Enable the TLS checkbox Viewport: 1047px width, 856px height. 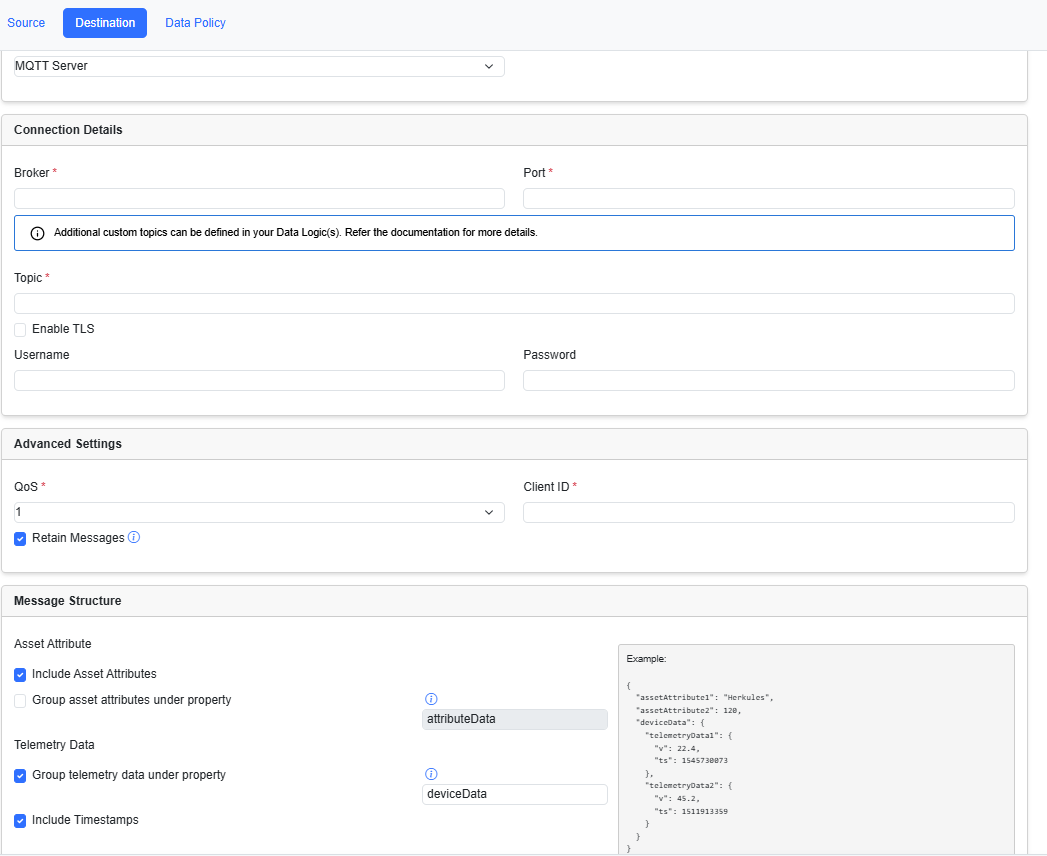[20, 329]
